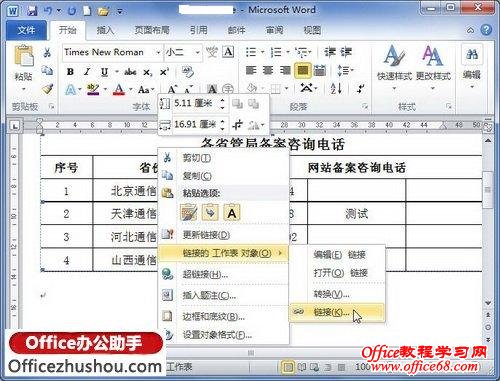The height and width of the screenshot is (381, 500).
Task: Click the Undo icon in quick access toolbar
Action: (48, 11)
